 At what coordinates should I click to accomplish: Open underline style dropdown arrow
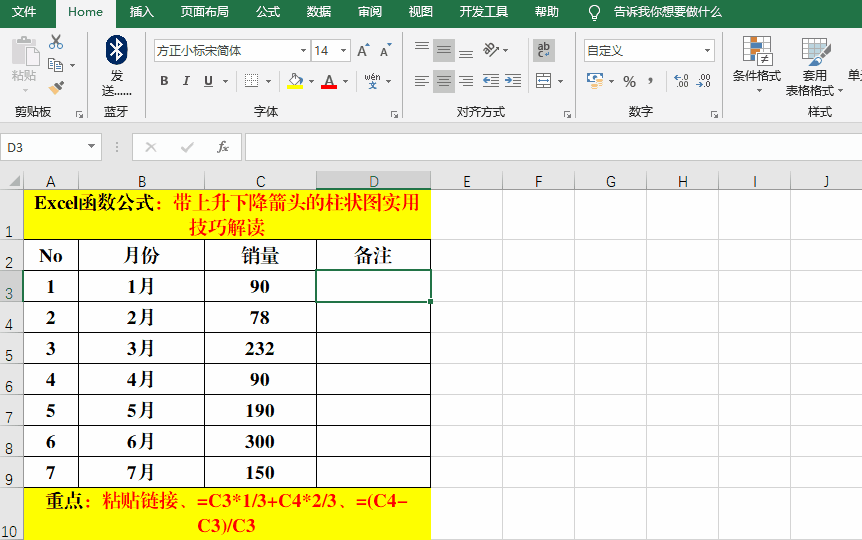point(225,81)
